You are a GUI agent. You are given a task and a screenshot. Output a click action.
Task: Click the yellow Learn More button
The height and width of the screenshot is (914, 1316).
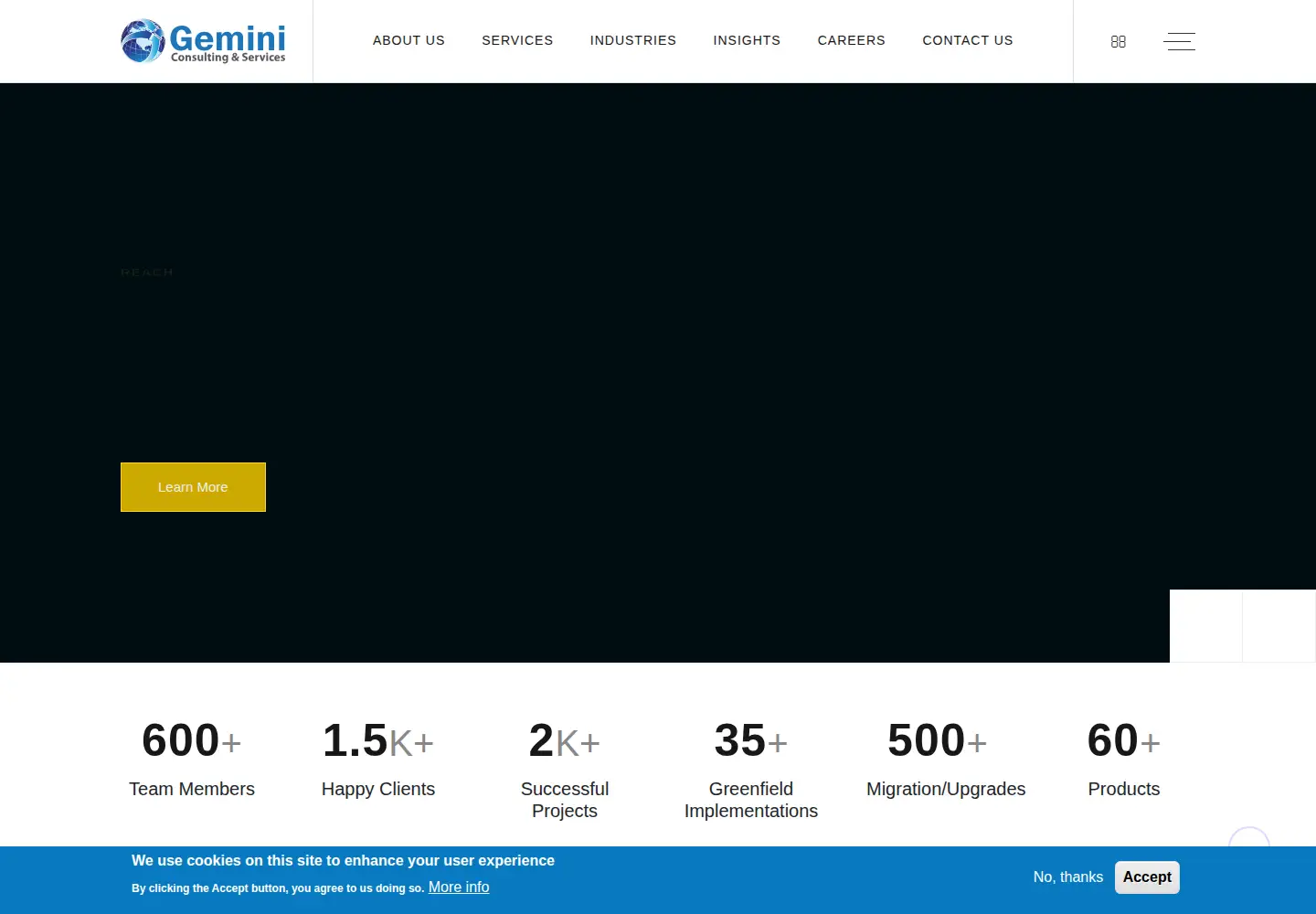pos(193,487)
